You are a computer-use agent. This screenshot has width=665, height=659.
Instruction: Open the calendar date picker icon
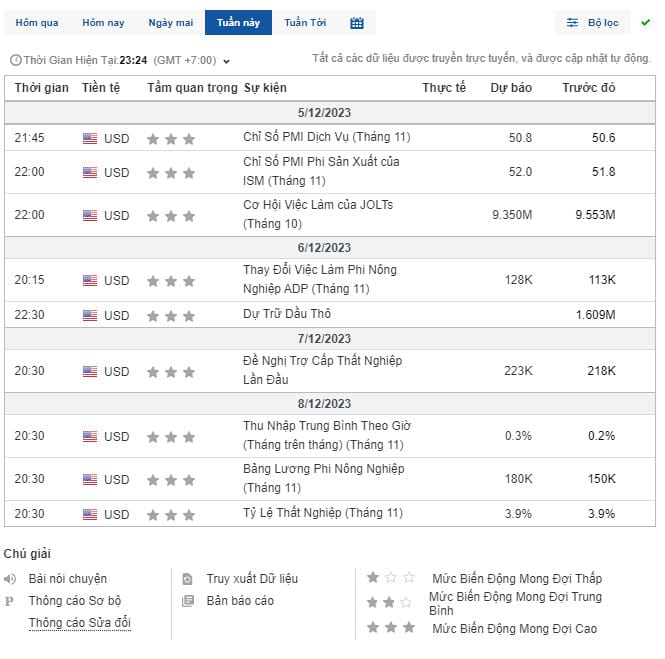pyautogui.click(x=357, y=23)
